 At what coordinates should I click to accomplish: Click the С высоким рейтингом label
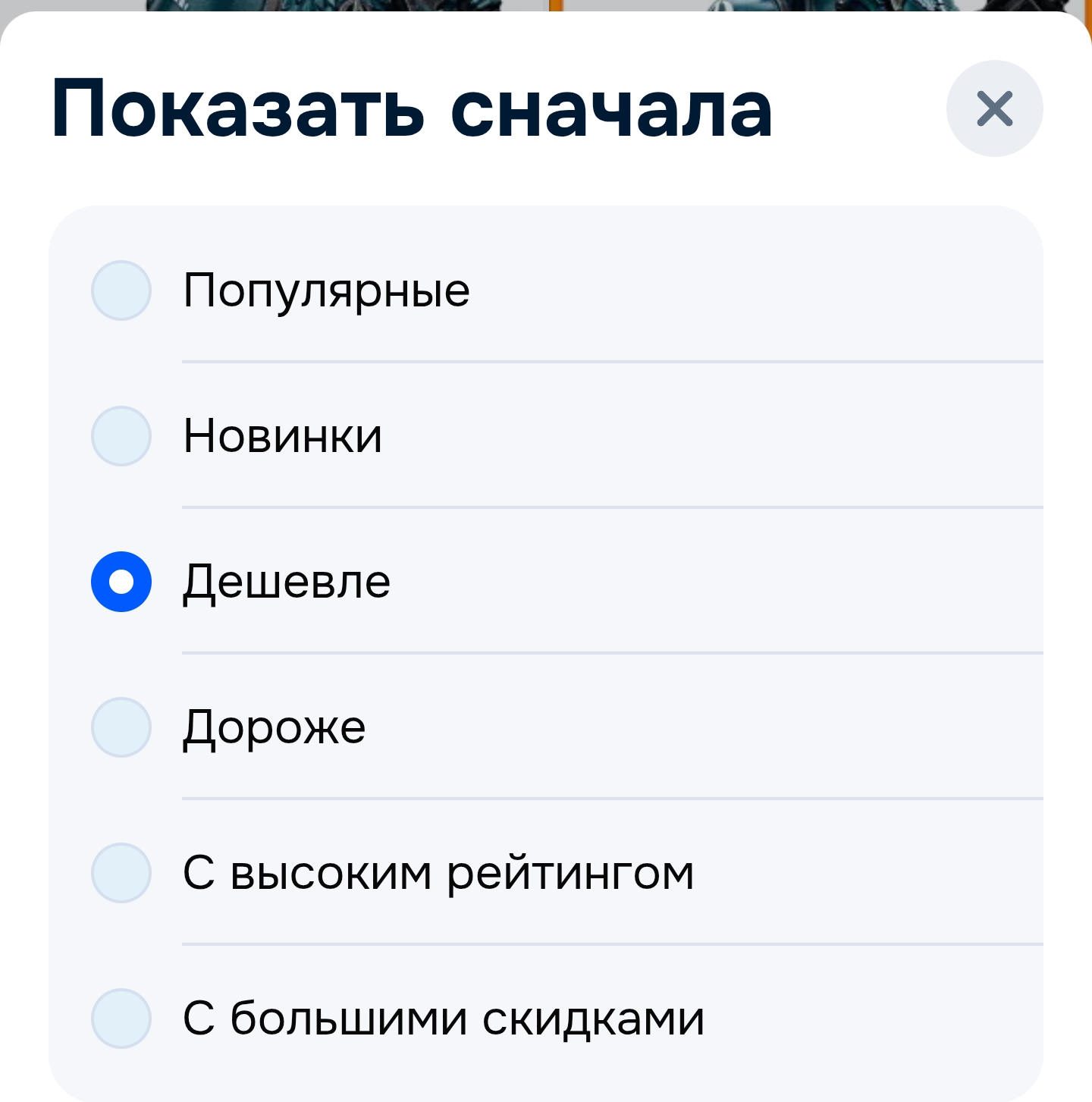(x=438, y=873)
